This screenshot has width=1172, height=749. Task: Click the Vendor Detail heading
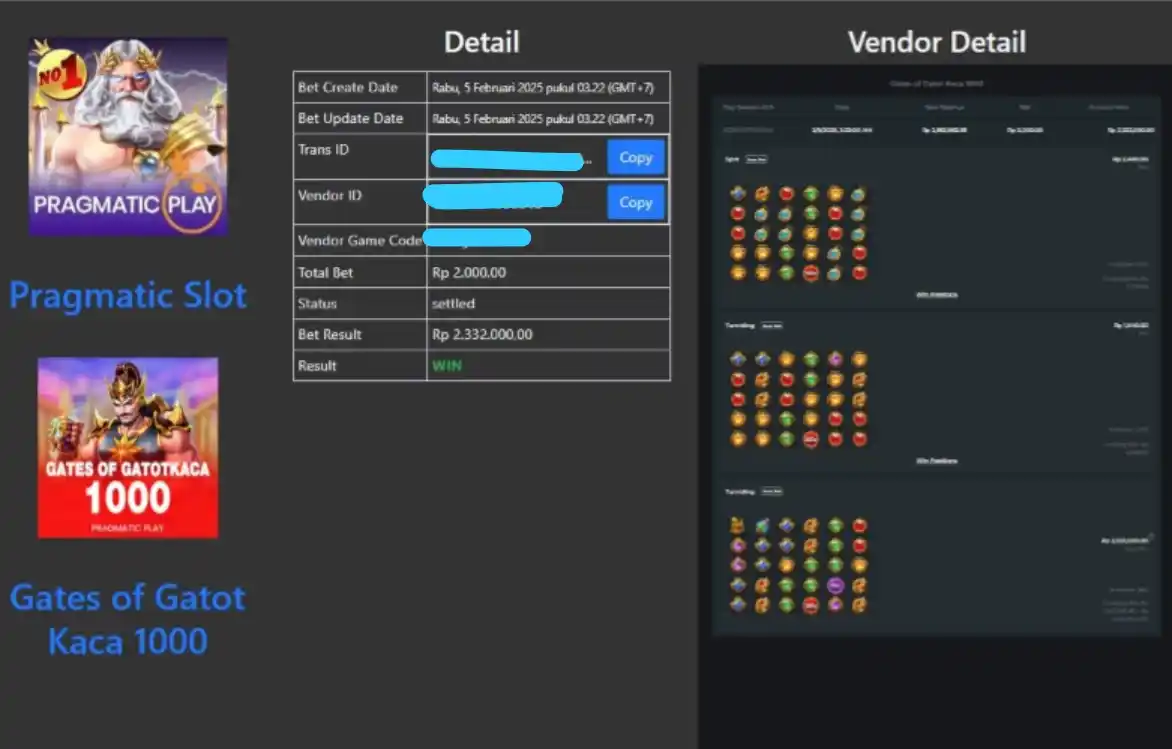(x=936, y=42)
